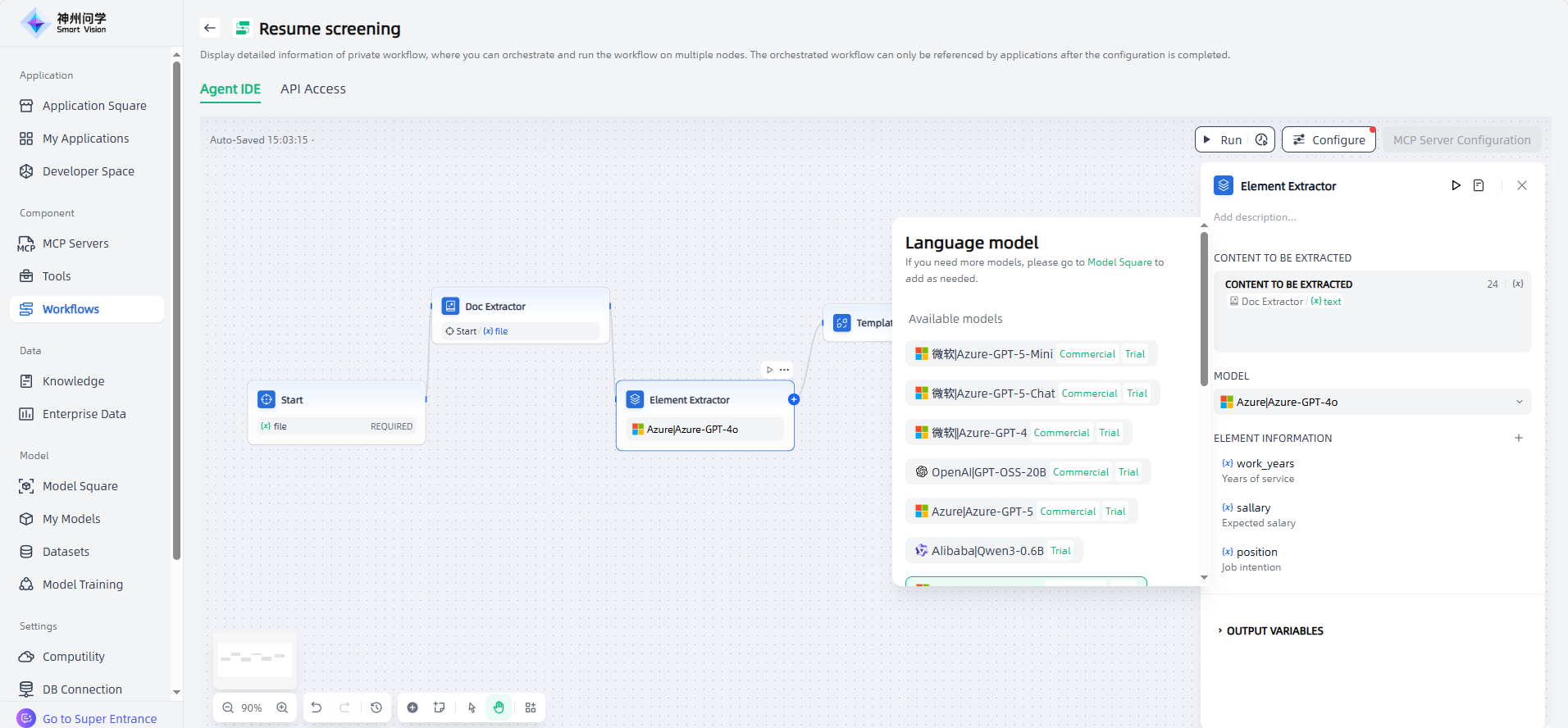The width and height of the screenshot is (1568, 728).
Task: Zoom out the workflow canvas
Action: 228,708
